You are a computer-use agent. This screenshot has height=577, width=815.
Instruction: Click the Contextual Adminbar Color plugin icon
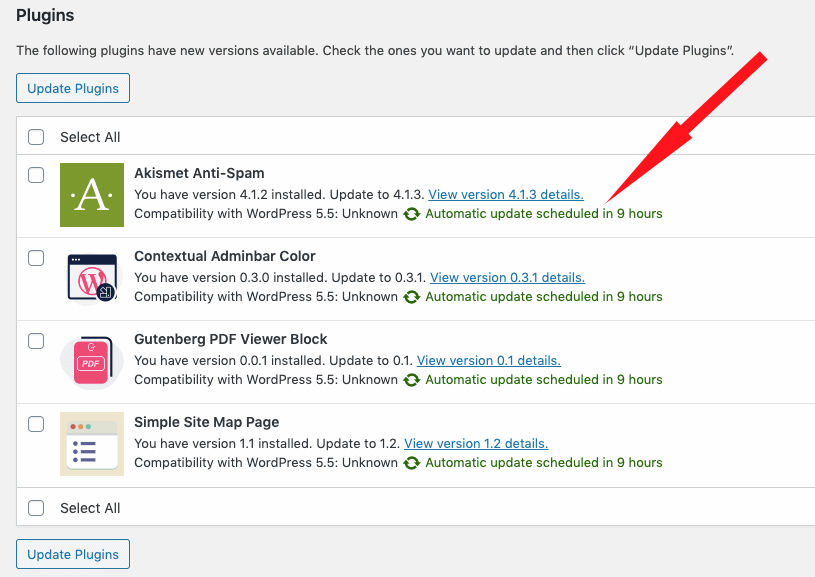(x=92, y=278)
